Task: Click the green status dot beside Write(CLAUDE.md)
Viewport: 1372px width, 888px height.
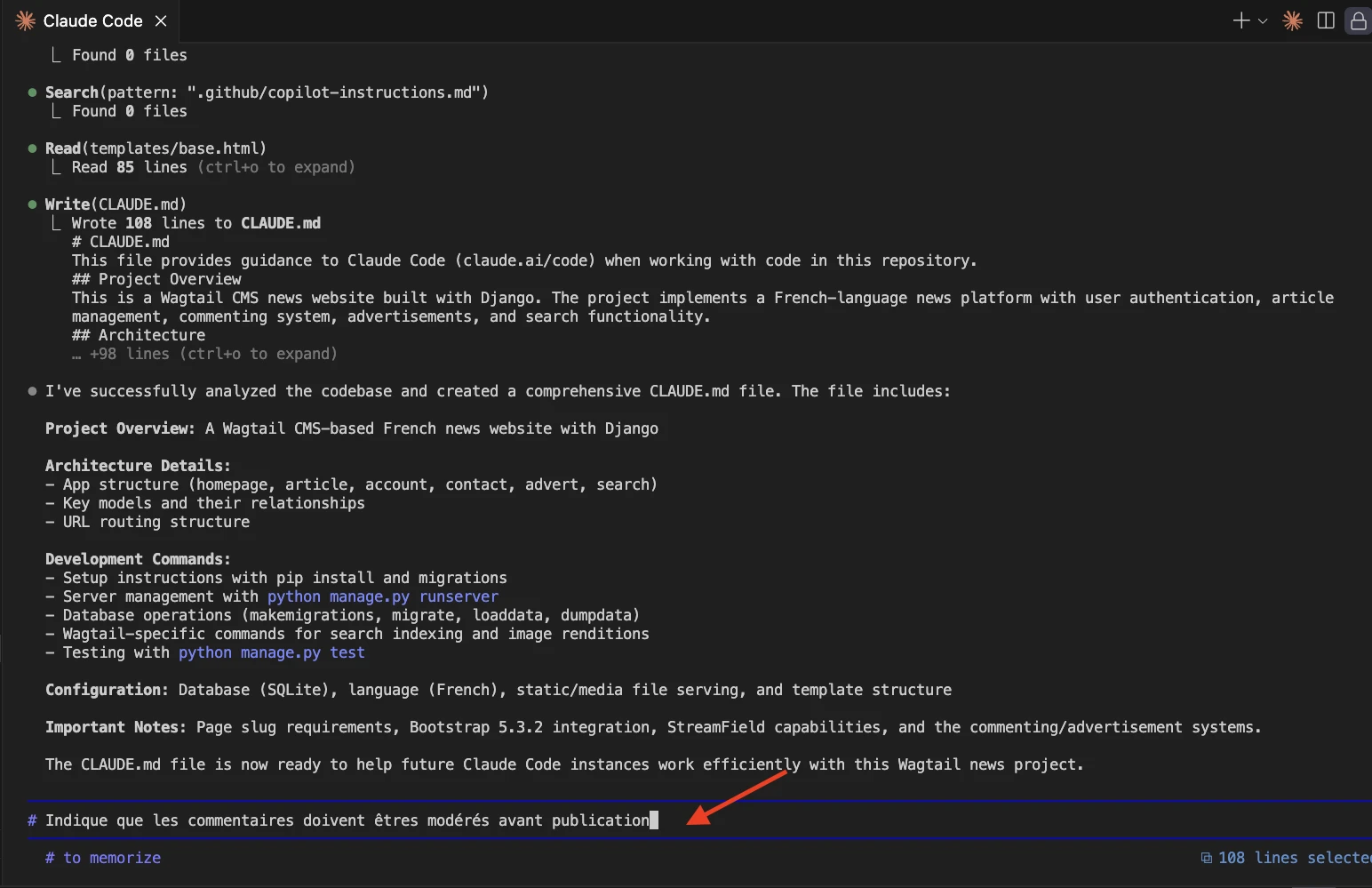Action: point(33,204)
